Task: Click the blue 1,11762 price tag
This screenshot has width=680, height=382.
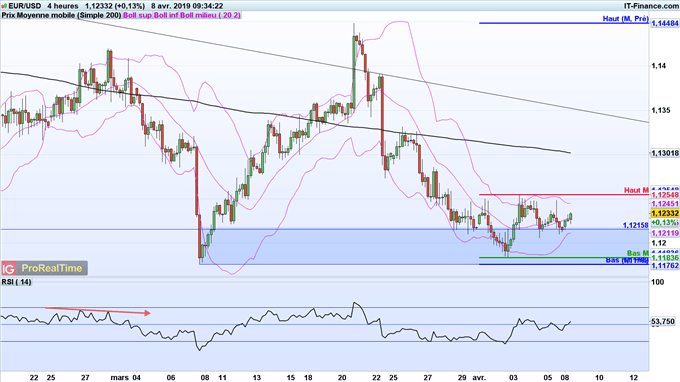Action: tap(665, 266)
